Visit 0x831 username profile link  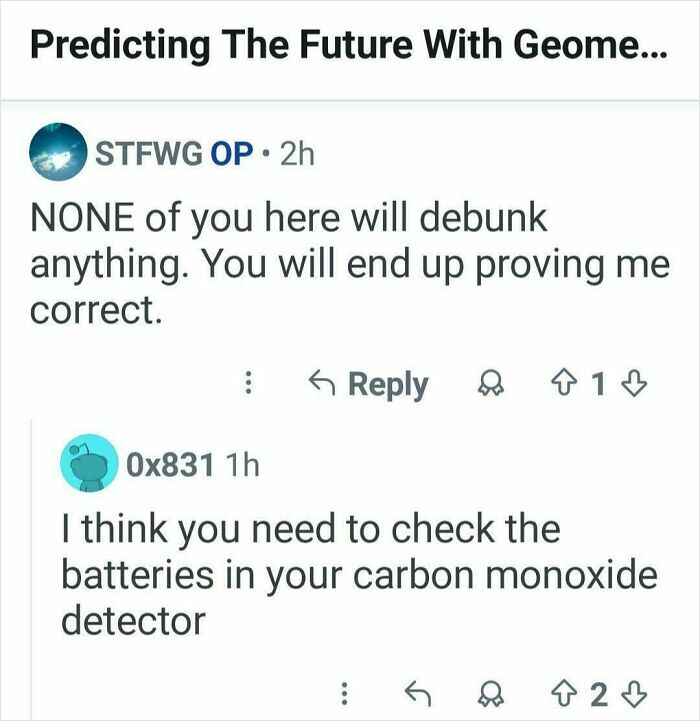click(x=170, y=464)
